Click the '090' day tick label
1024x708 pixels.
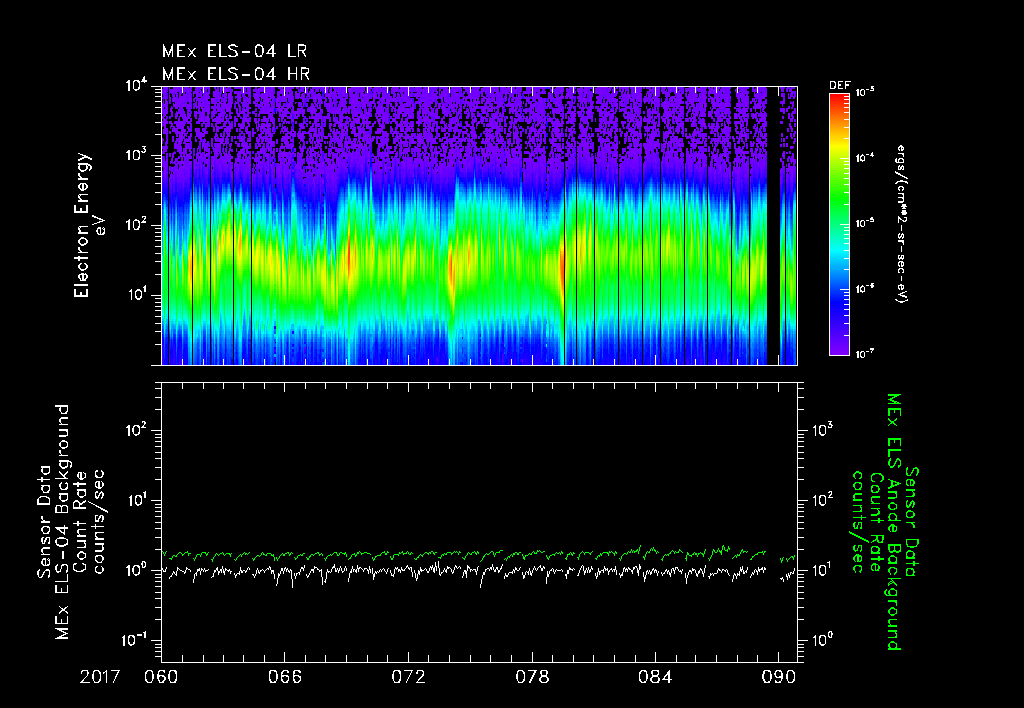[x=779, y=677]
